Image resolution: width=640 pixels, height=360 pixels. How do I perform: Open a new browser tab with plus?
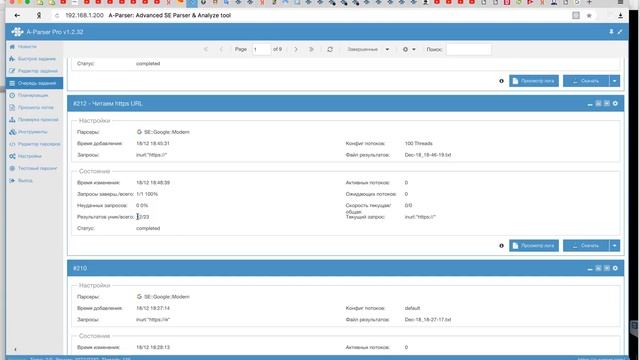589,2
